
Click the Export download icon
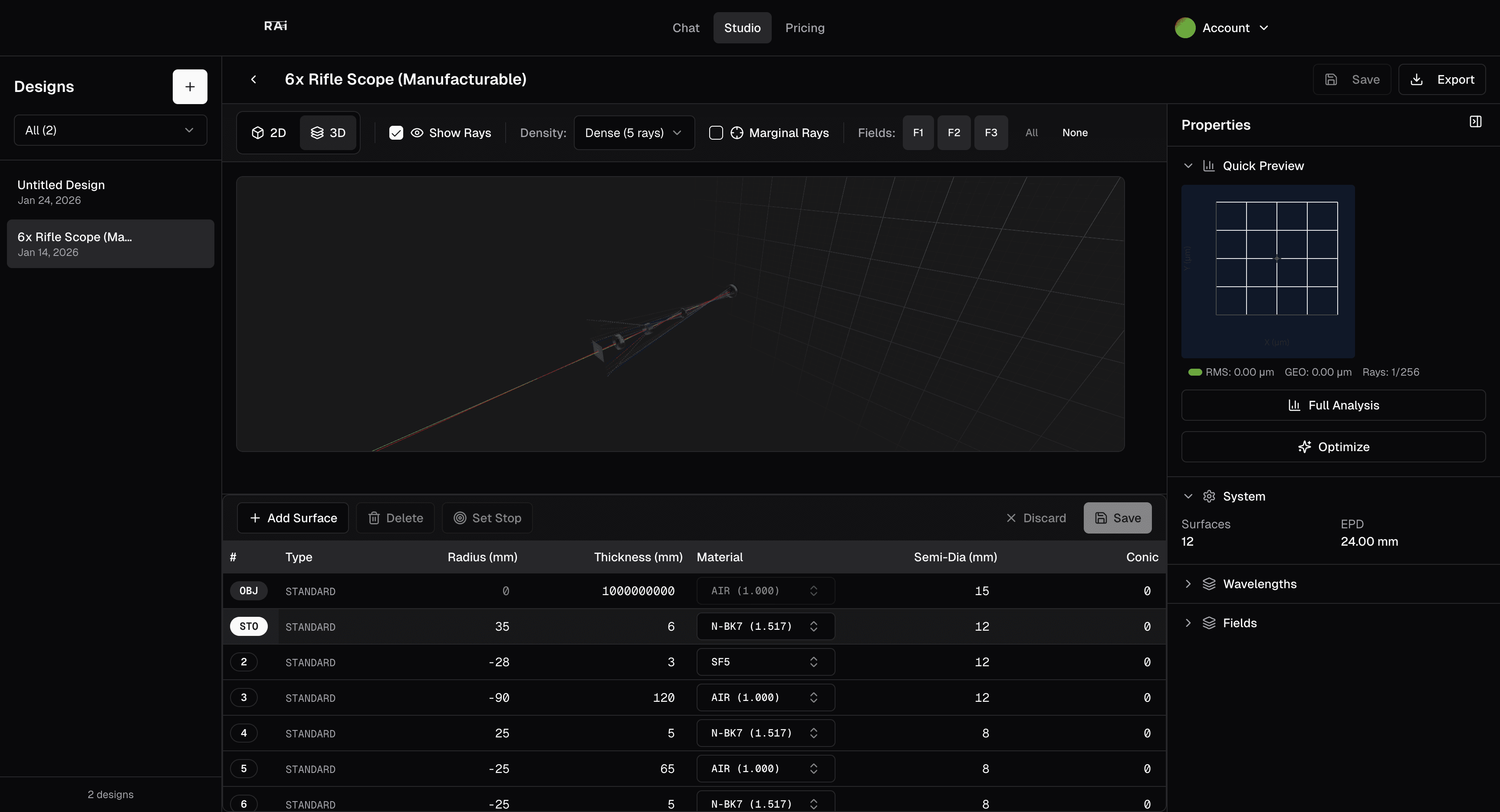tap(1417, 79)
